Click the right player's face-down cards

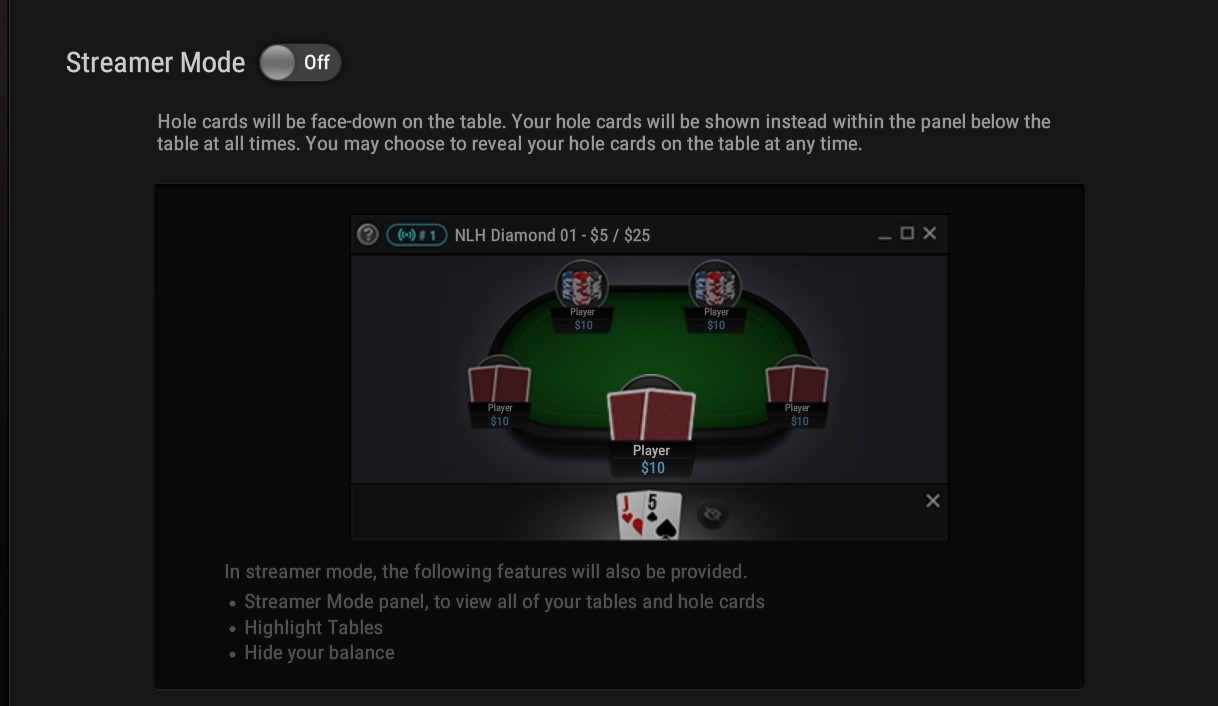coord(796,384)
